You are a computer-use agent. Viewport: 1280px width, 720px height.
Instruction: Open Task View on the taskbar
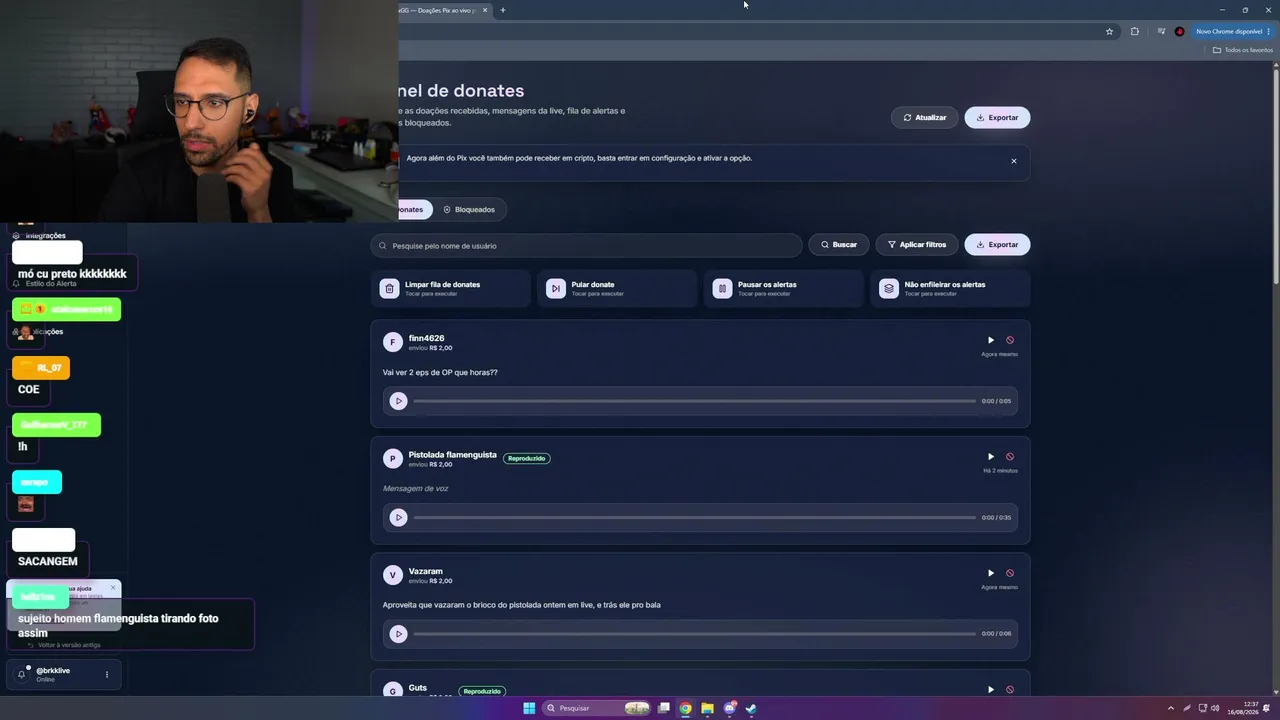pos(663,709)
